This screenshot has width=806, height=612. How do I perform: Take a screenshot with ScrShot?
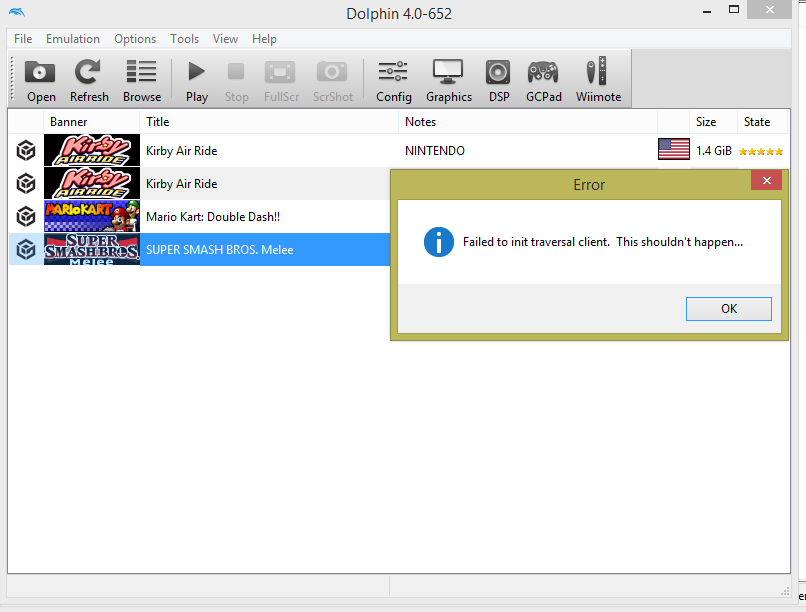(x=333, y=81)
